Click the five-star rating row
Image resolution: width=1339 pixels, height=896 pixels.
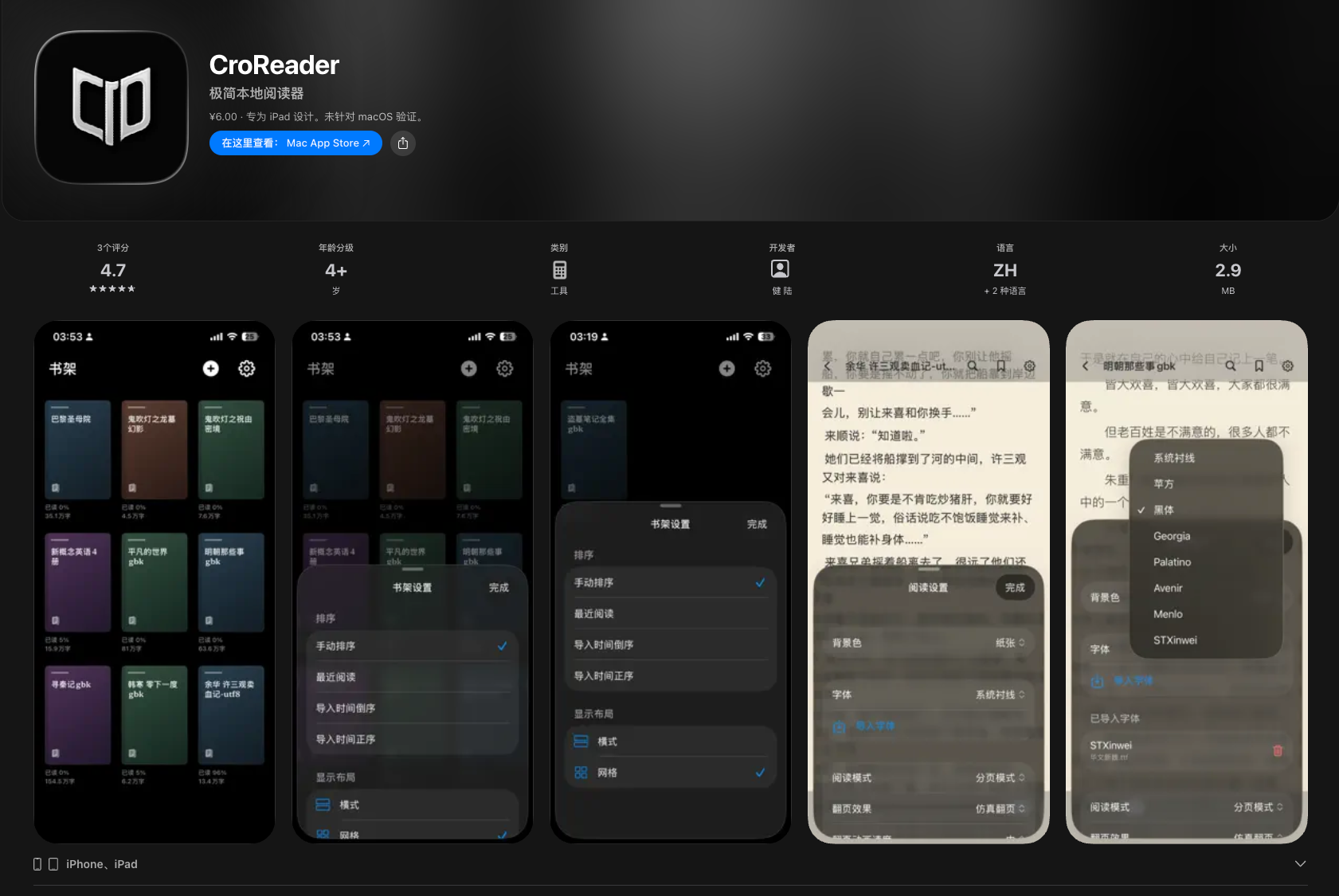112,289
